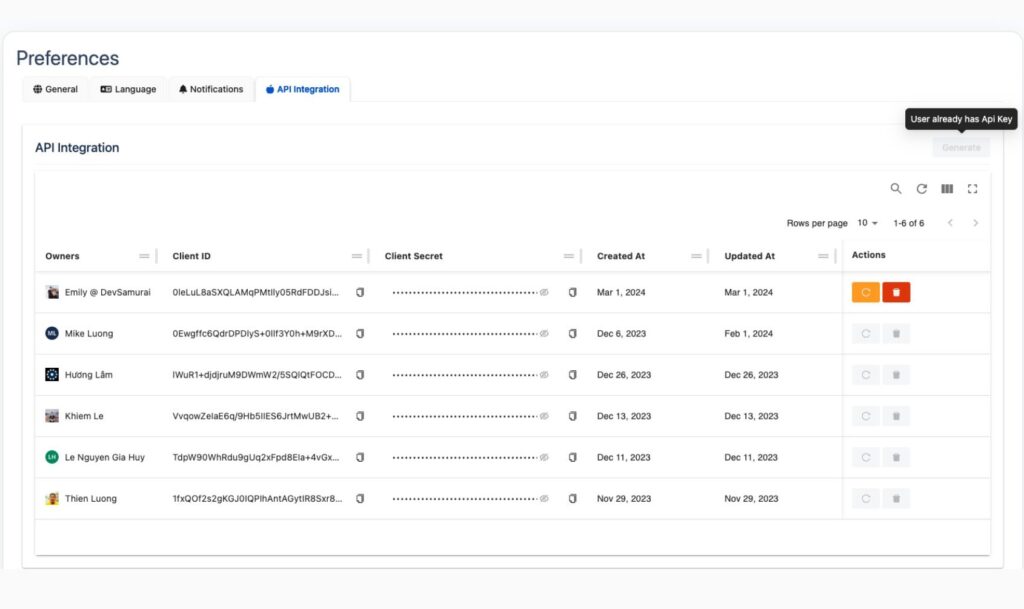
Task: Select Mike Luong's avatar badge
Action: coord(50,333)
